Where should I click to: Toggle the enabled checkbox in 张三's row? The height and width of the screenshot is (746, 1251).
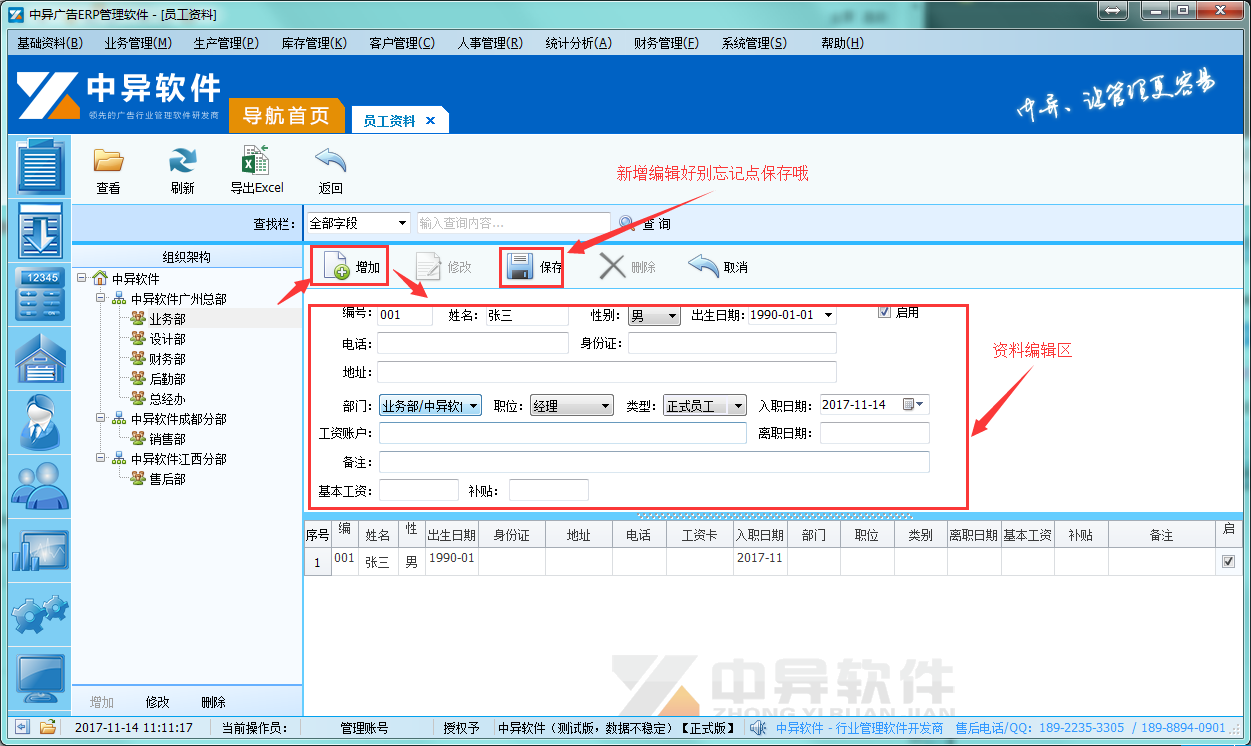[x=1228, y=562]
